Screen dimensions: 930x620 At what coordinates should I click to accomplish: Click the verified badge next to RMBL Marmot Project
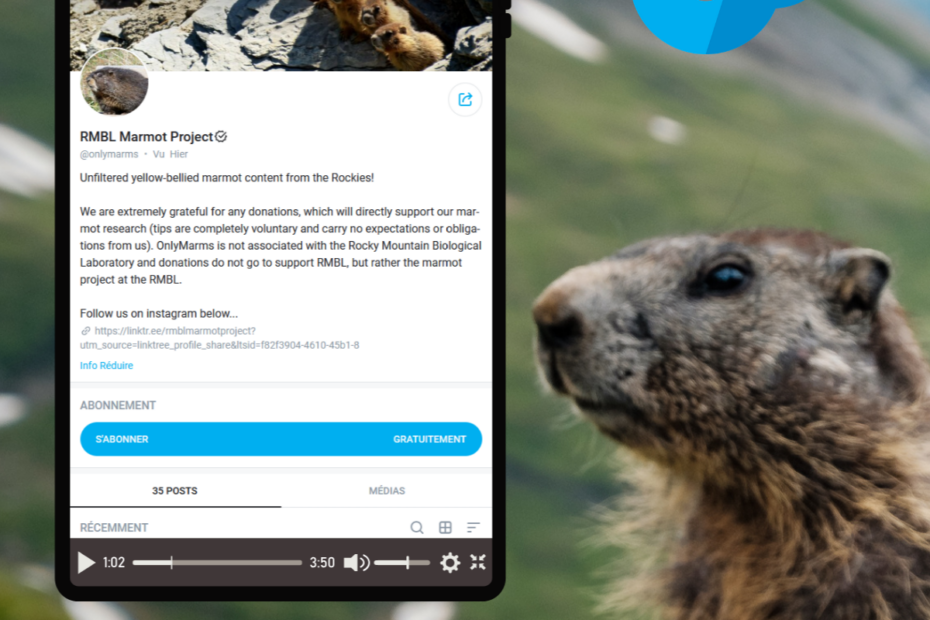pos(221,136)
